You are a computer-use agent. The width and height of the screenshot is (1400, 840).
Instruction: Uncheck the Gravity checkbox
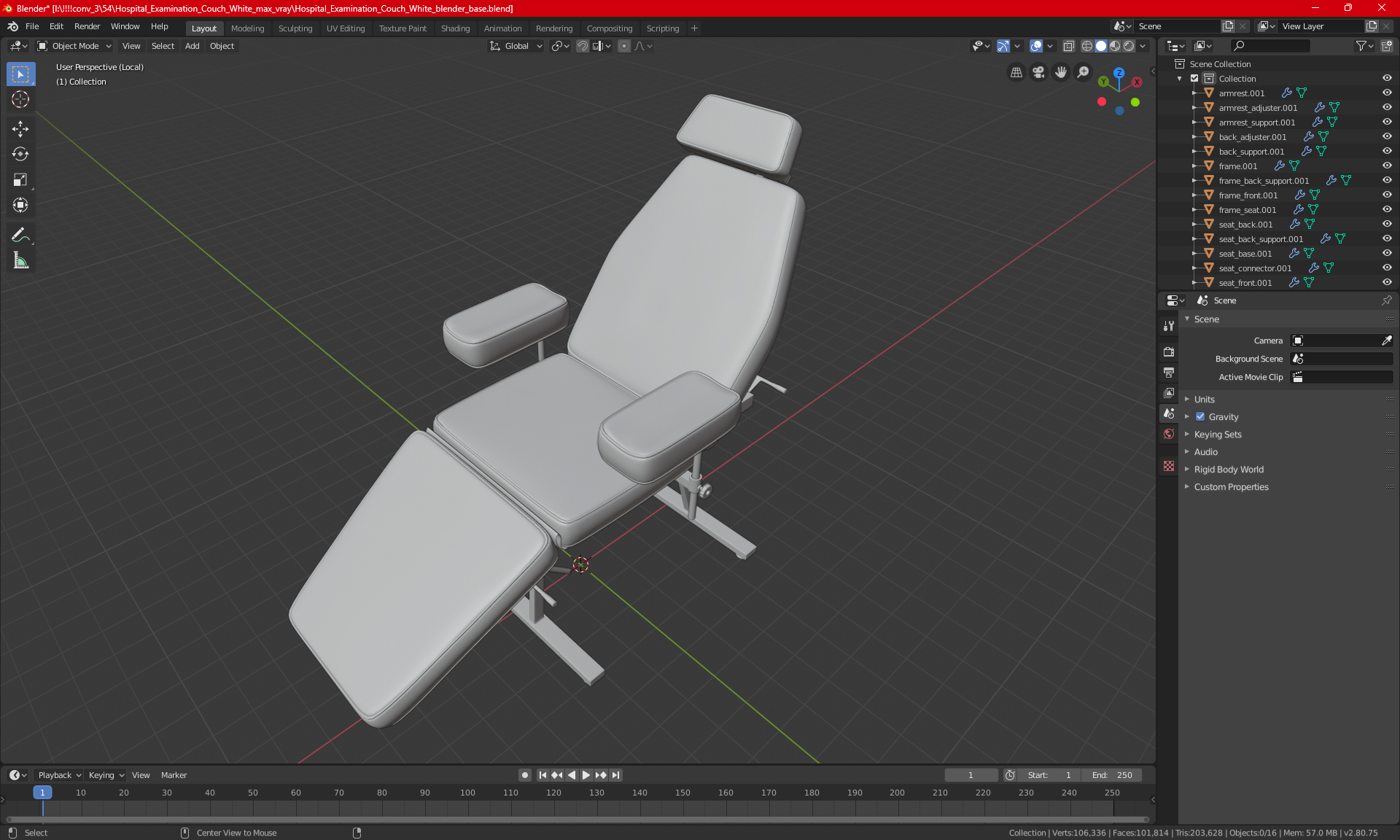[x=1200, y=417]
